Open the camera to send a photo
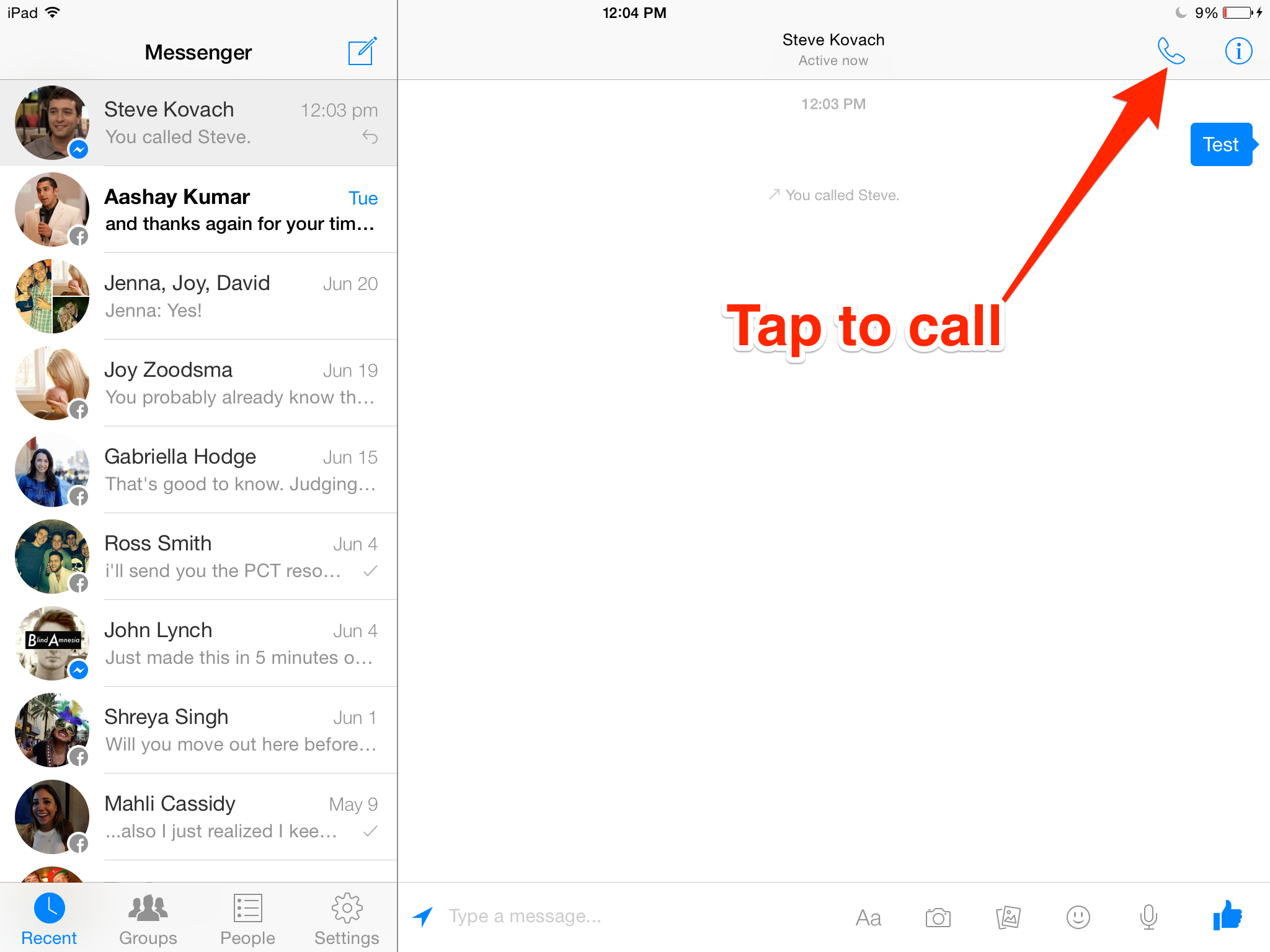 [x=938, y=917]
